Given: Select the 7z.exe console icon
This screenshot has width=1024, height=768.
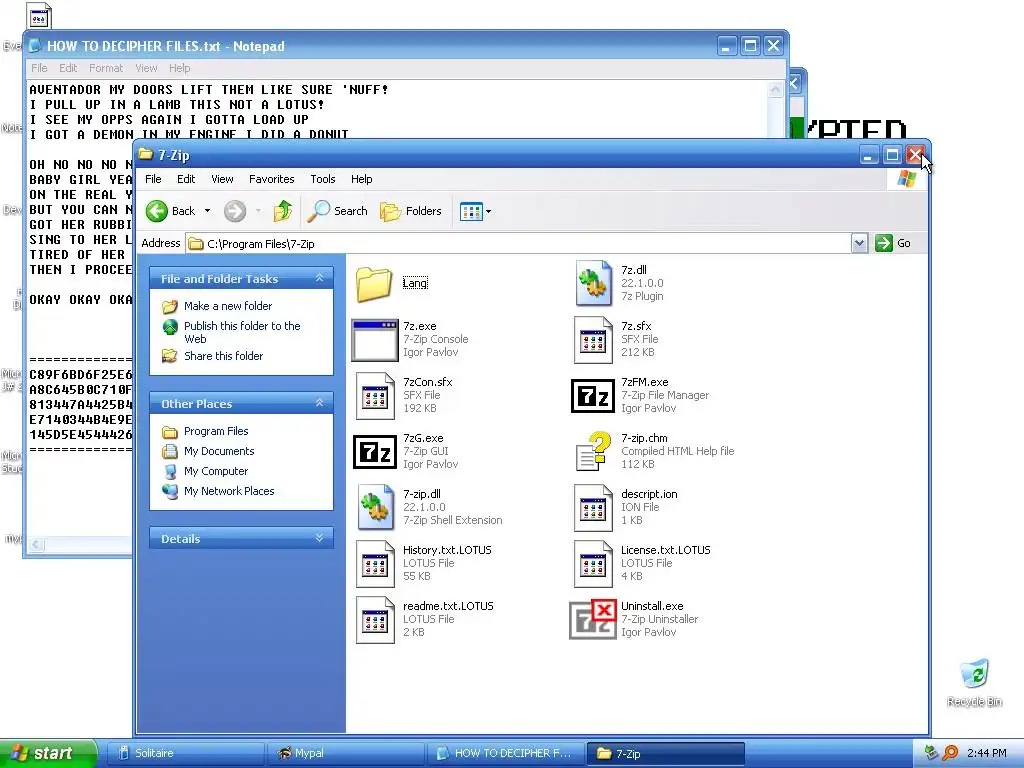Looking at the screenshot, I should tap(374, 340).
